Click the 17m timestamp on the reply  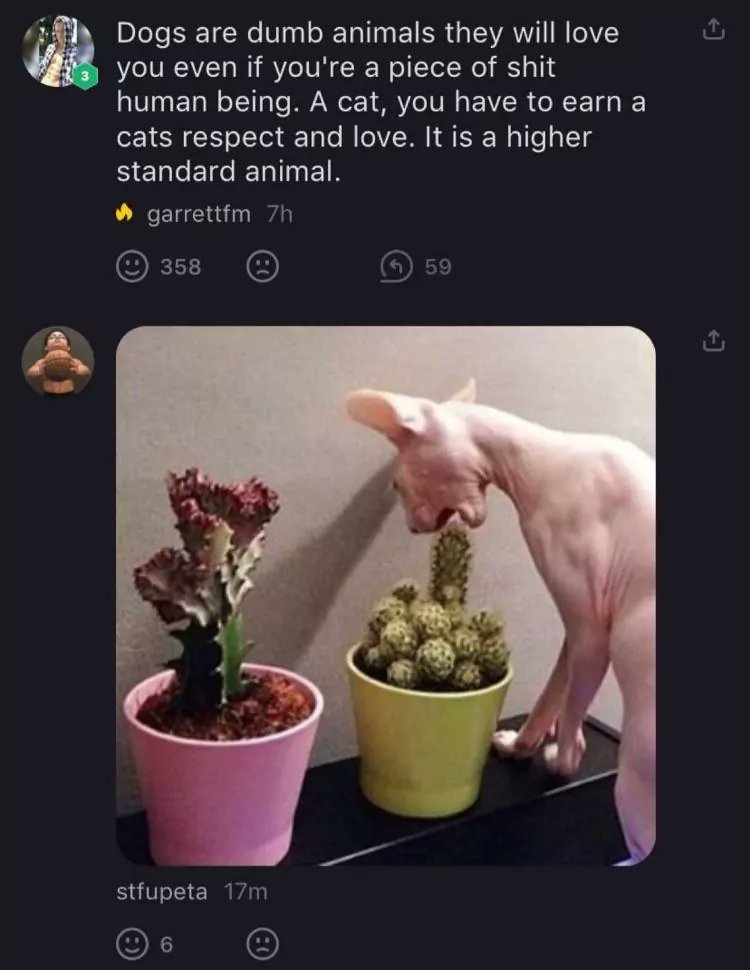[x=246, y=891]
